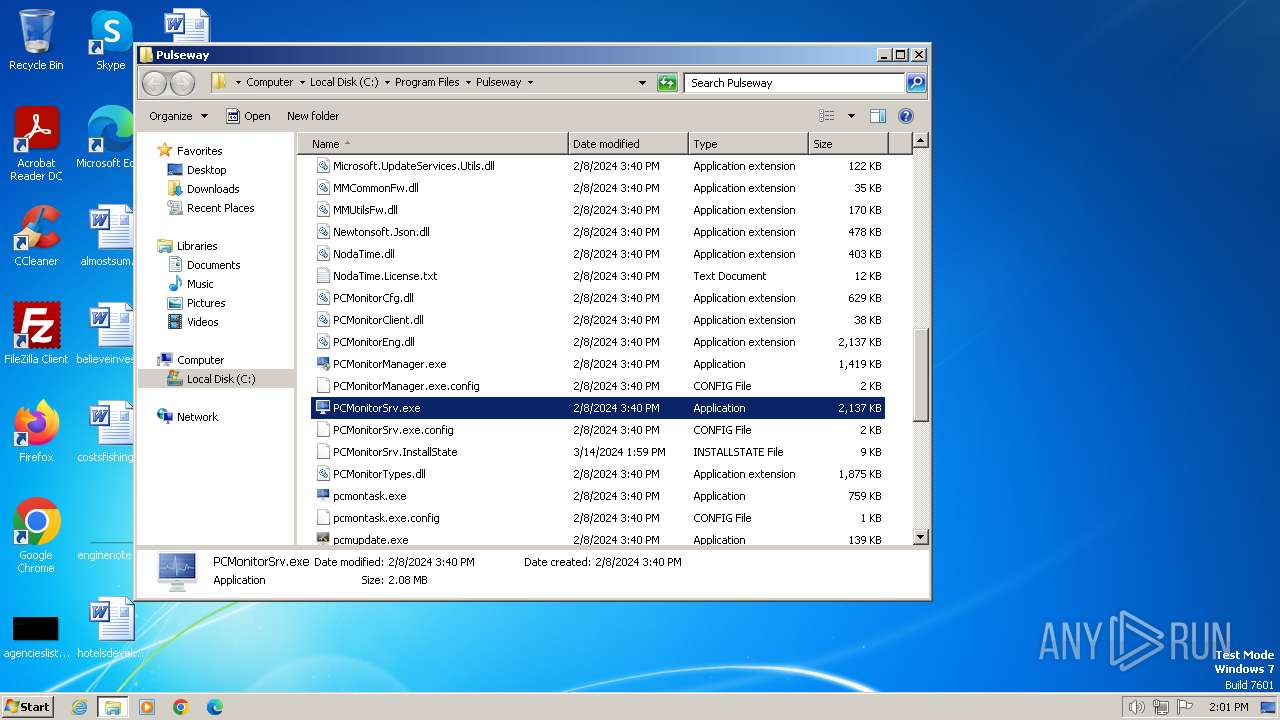Select Microsoft.UpdateServices.Utils.dll file
Image resolution: width=1280 pixels, height=720 pixels.
(598, 166)
